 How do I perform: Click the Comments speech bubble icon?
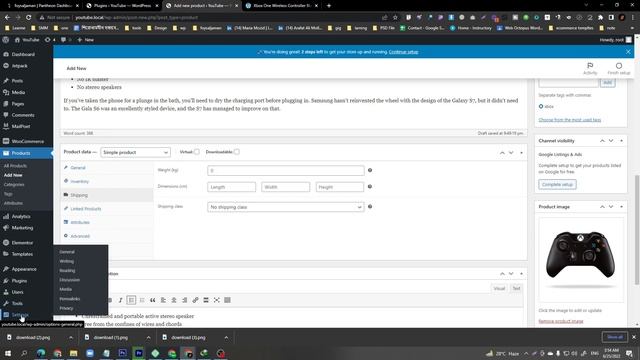coord(6,115)
